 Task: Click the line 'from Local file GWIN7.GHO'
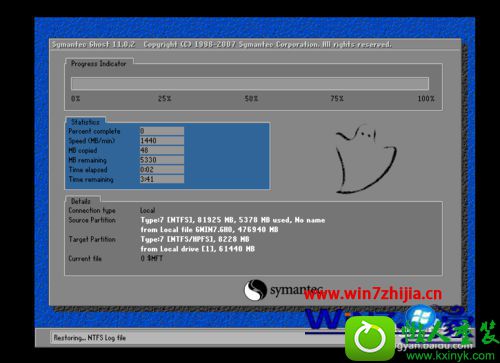pos(209,230)
